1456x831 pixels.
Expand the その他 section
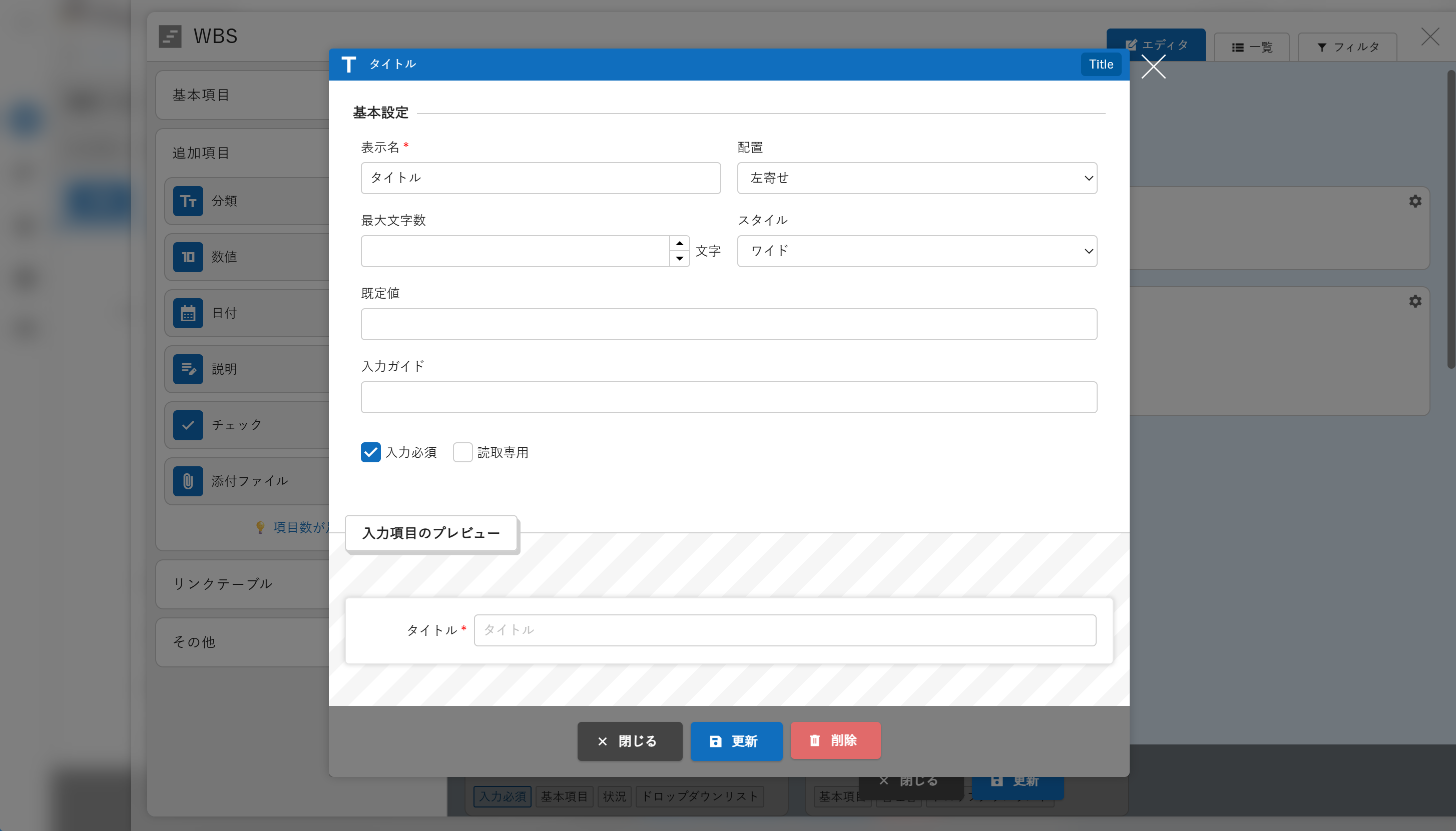(242, 642)
